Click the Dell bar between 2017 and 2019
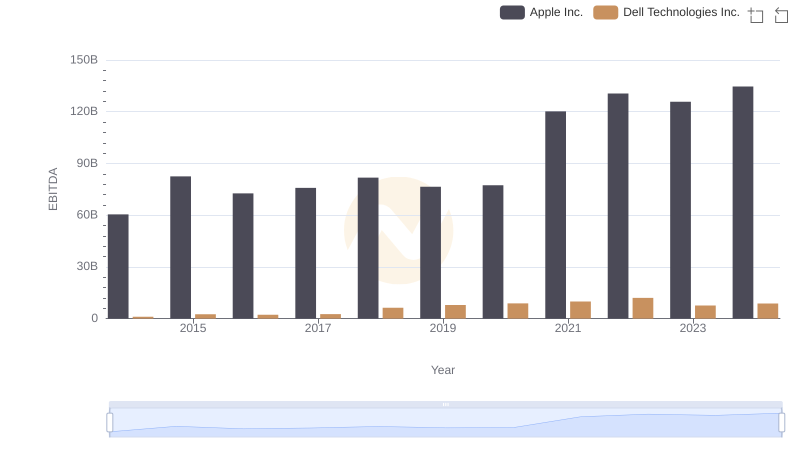 coord(393,313)
